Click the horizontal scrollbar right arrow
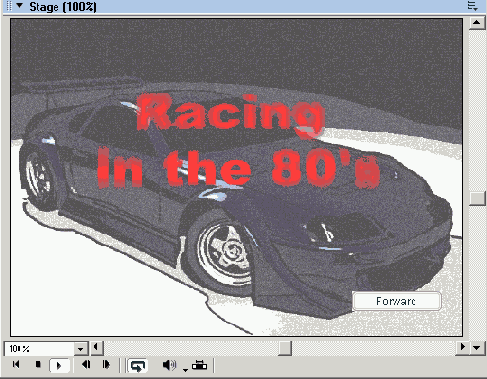Image resolution: width=487 pixels, height=379 pixels. 462,347
